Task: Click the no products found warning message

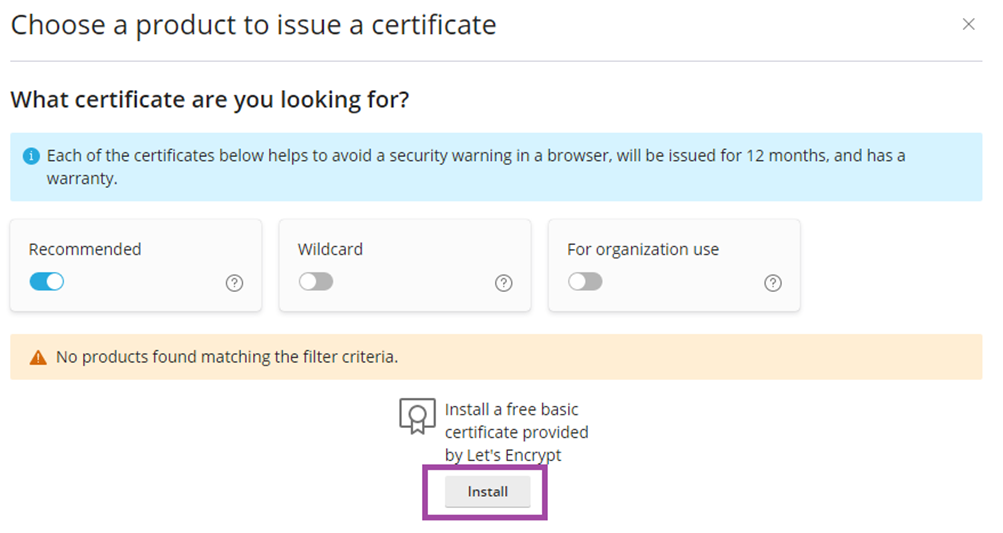Action: (227, 356)
